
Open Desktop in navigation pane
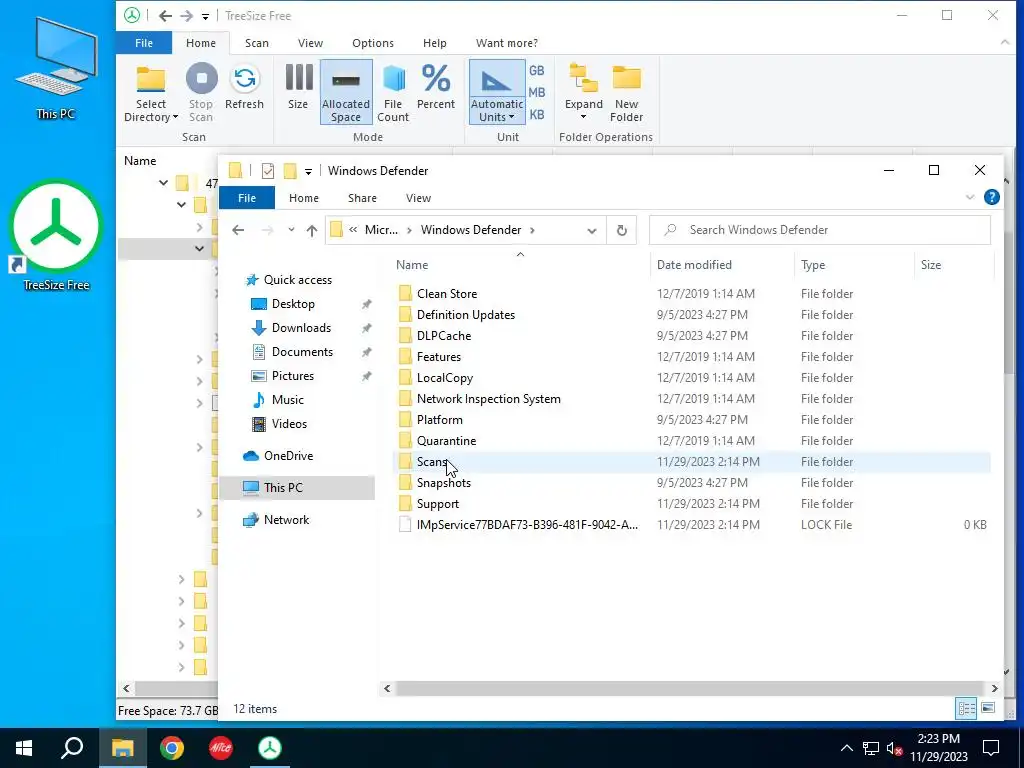[293, 304]
